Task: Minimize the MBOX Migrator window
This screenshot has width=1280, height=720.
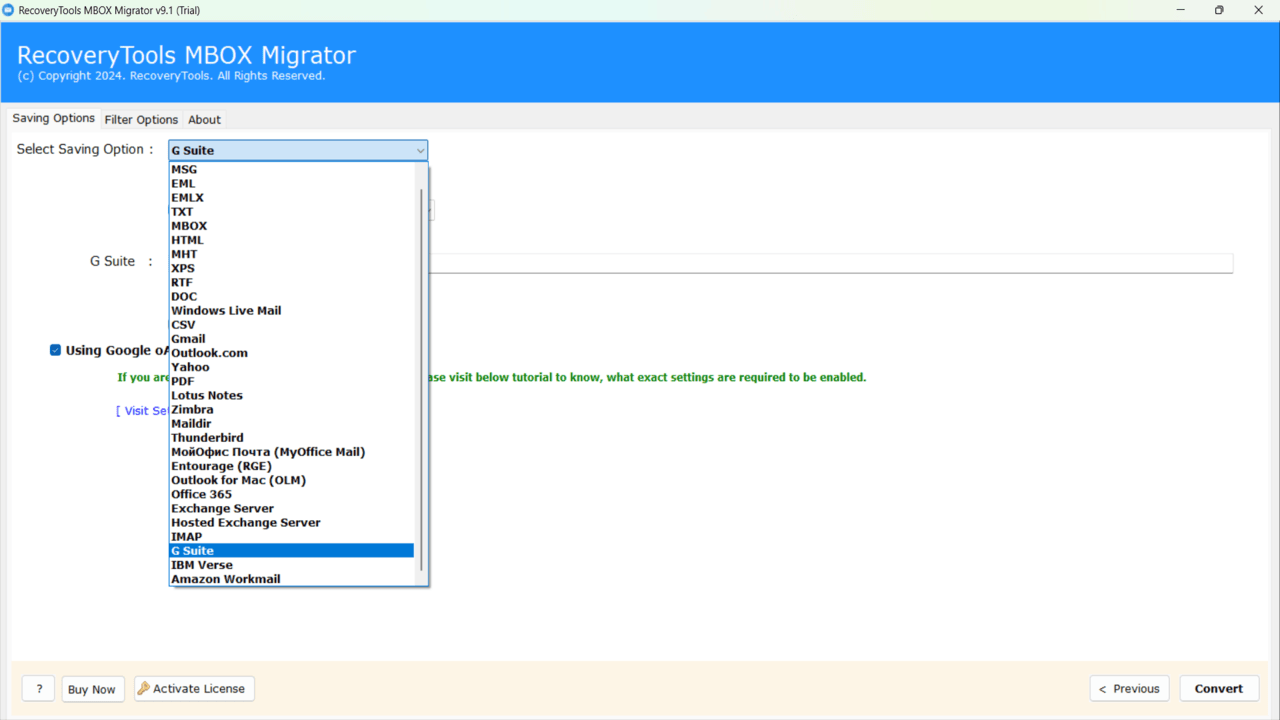Action: pos(1181,10)
